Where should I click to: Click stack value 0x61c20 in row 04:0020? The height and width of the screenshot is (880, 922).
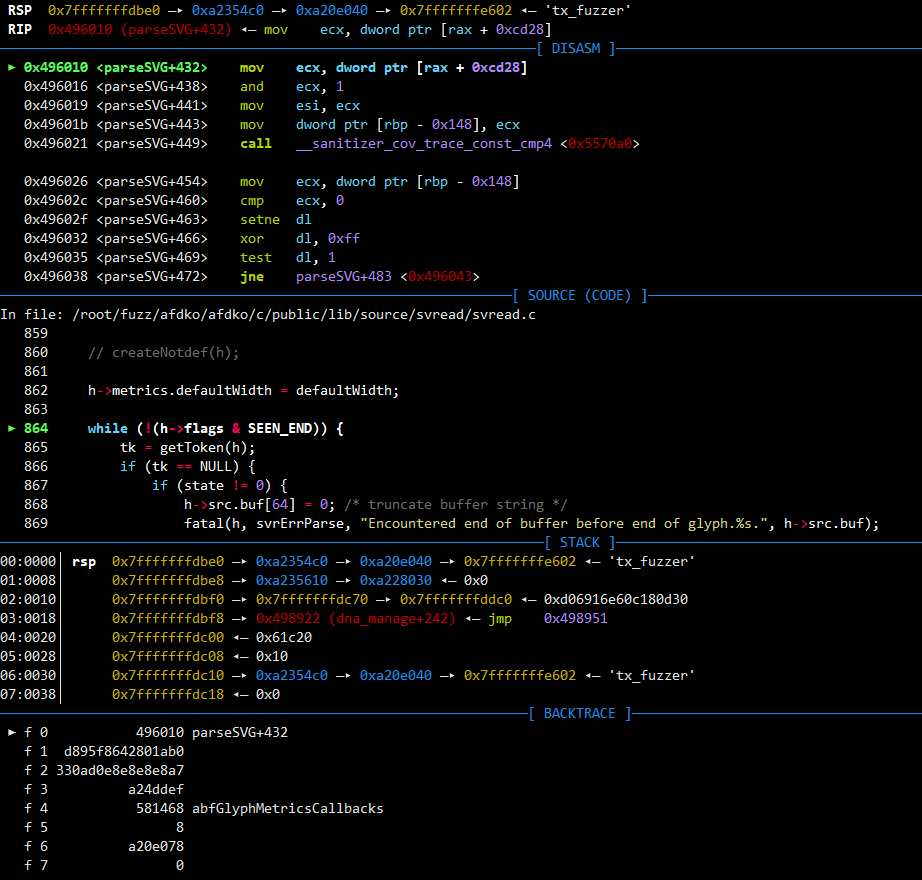(284, 637)
